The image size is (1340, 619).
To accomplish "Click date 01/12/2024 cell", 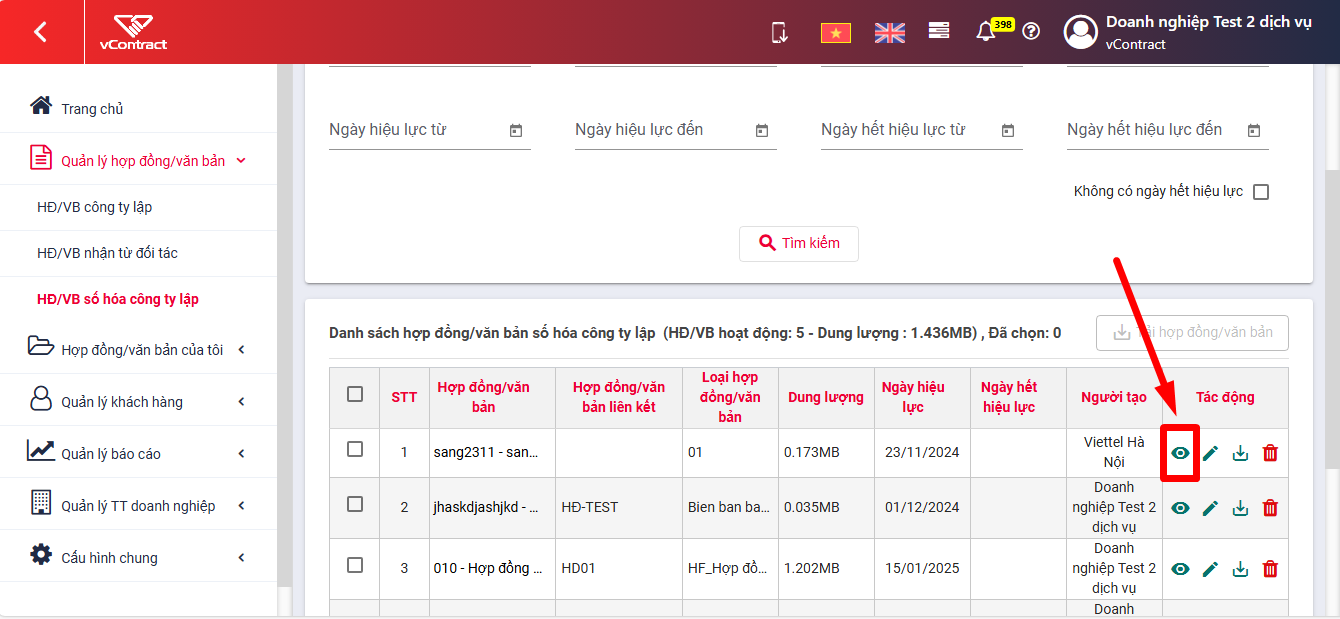I will click(x=922, y=507).
